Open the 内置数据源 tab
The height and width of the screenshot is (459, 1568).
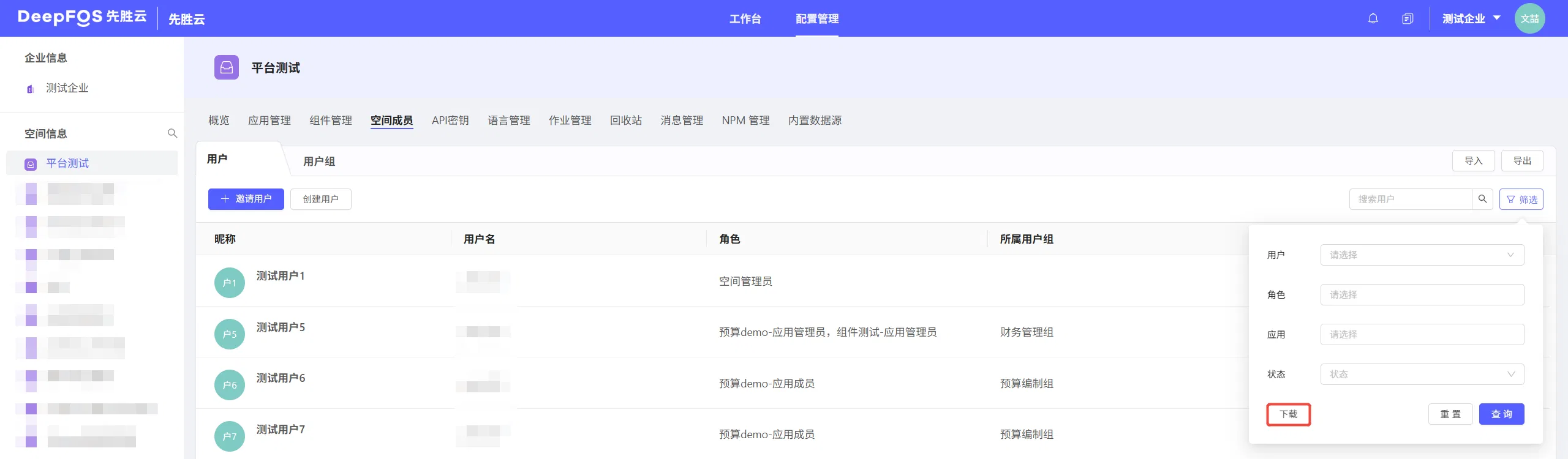(x=815, y=121)
